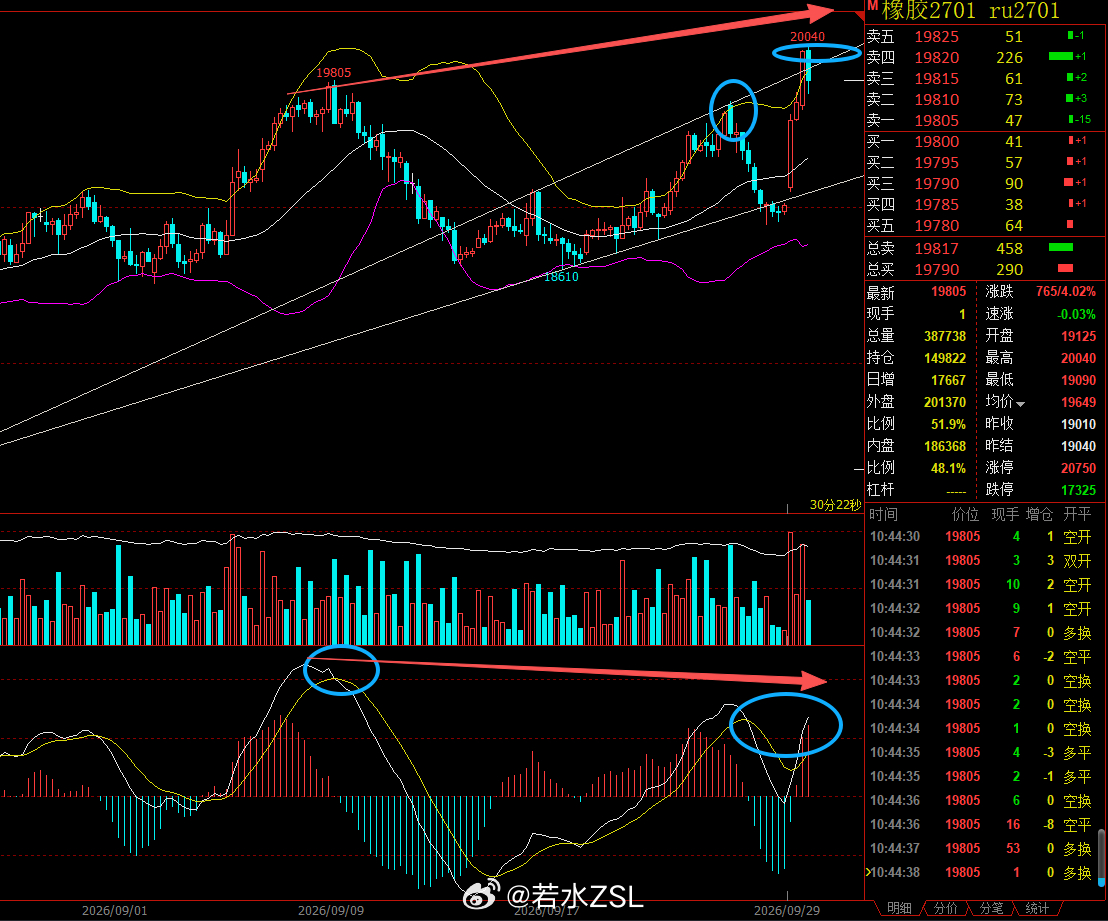Click the 开平 column header
Screen dimensions: 1108x921
pos(1077,515)
